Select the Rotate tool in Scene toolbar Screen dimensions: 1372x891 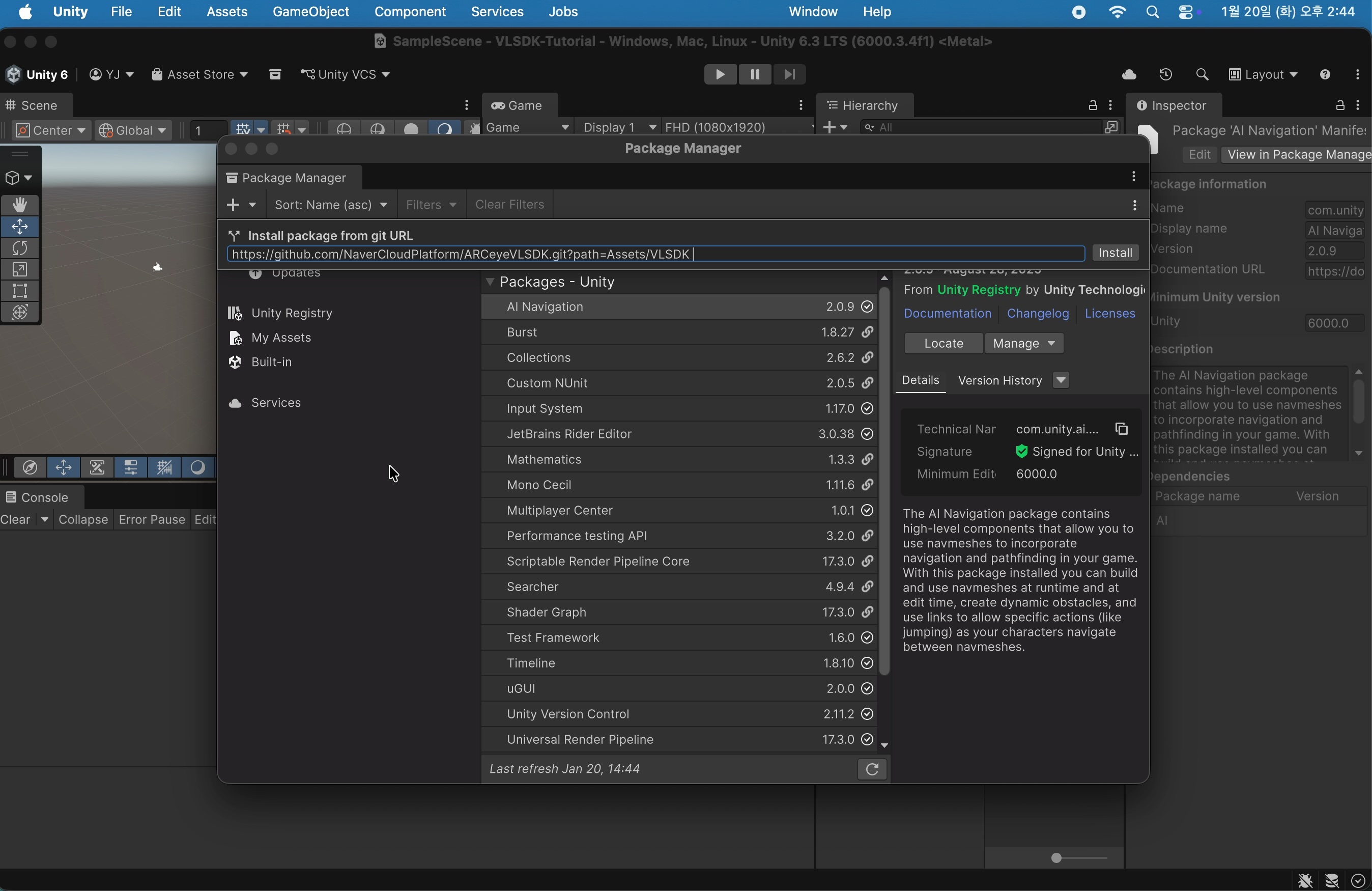[20, 248]
